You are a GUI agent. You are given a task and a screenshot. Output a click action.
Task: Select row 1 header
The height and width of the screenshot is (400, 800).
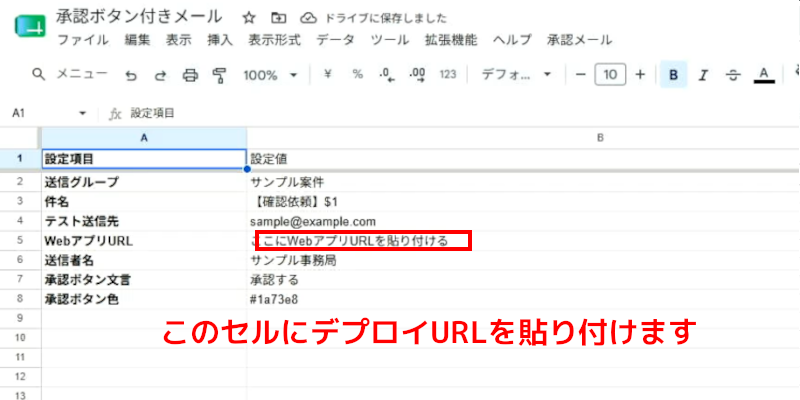coord(19,159)
